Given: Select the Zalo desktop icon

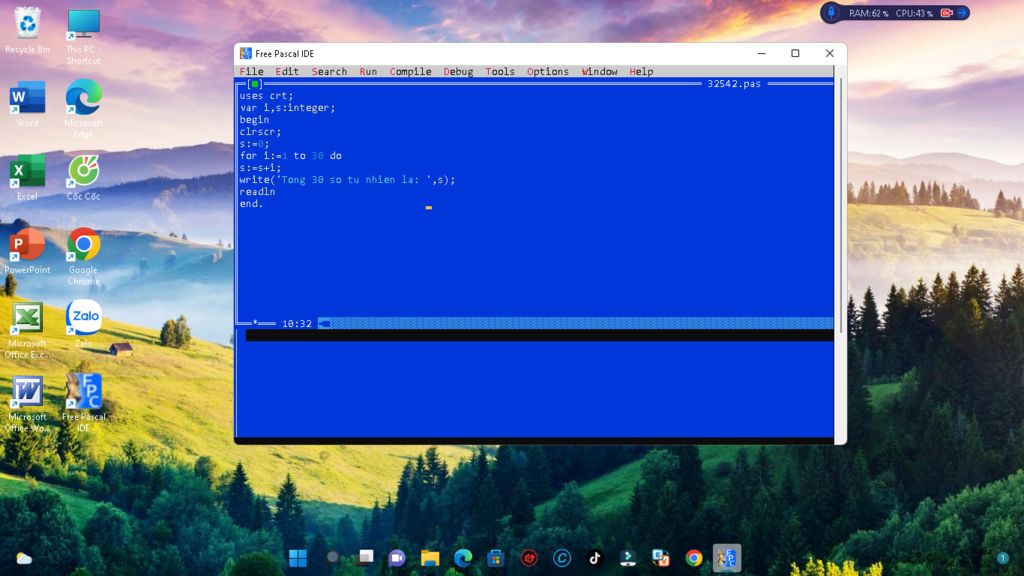Looking at the screenshot, I should [84, 324].
